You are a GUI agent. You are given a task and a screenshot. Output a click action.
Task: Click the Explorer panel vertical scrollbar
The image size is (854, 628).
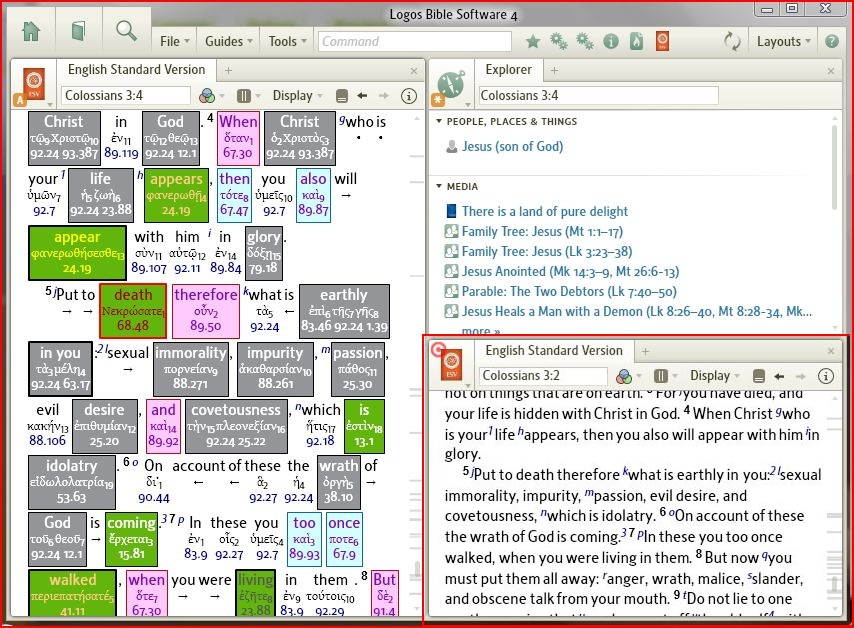(834, 168)
